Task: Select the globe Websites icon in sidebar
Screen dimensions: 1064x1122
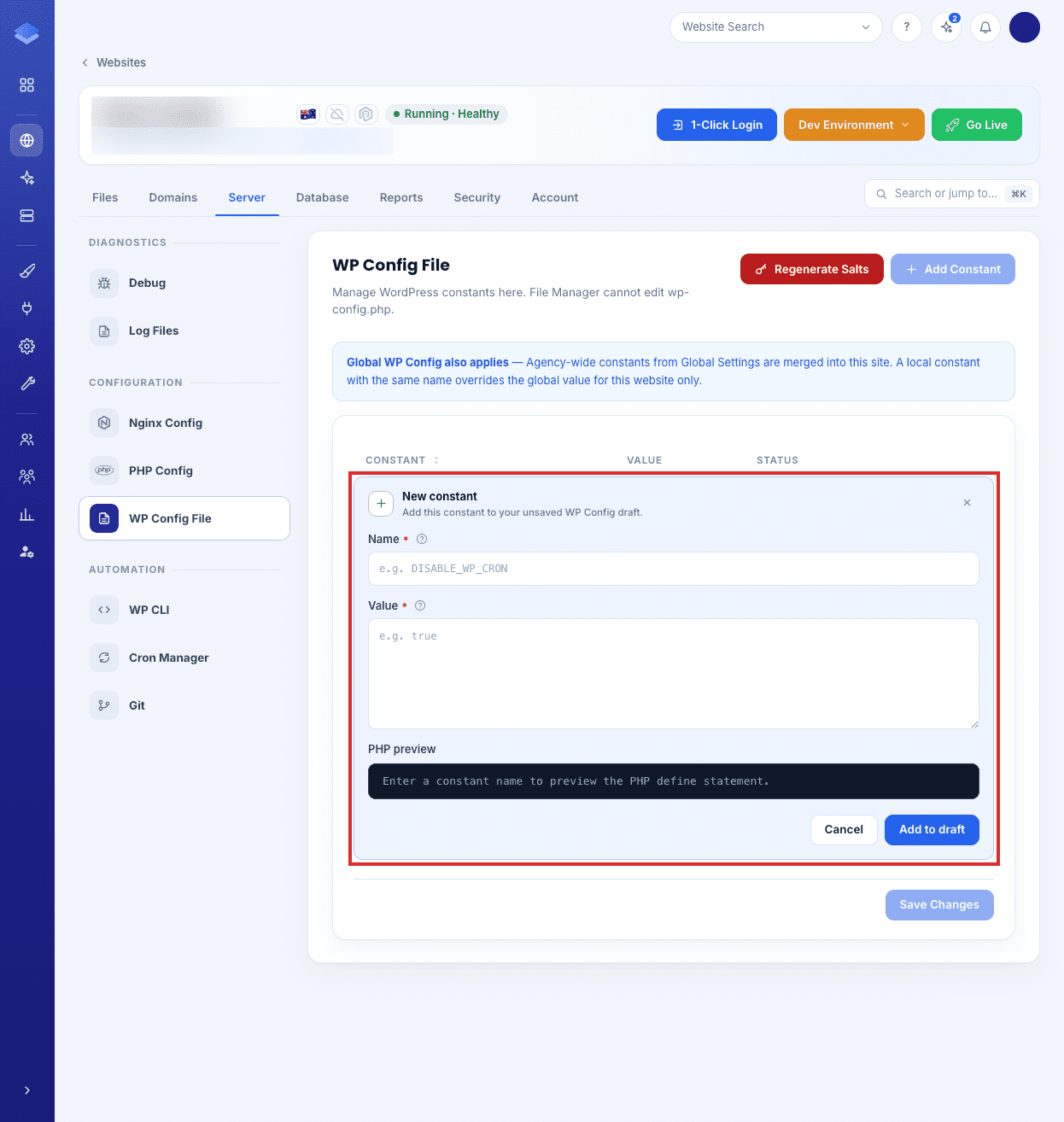Action: pyautogui.click(x=26, y=140)
